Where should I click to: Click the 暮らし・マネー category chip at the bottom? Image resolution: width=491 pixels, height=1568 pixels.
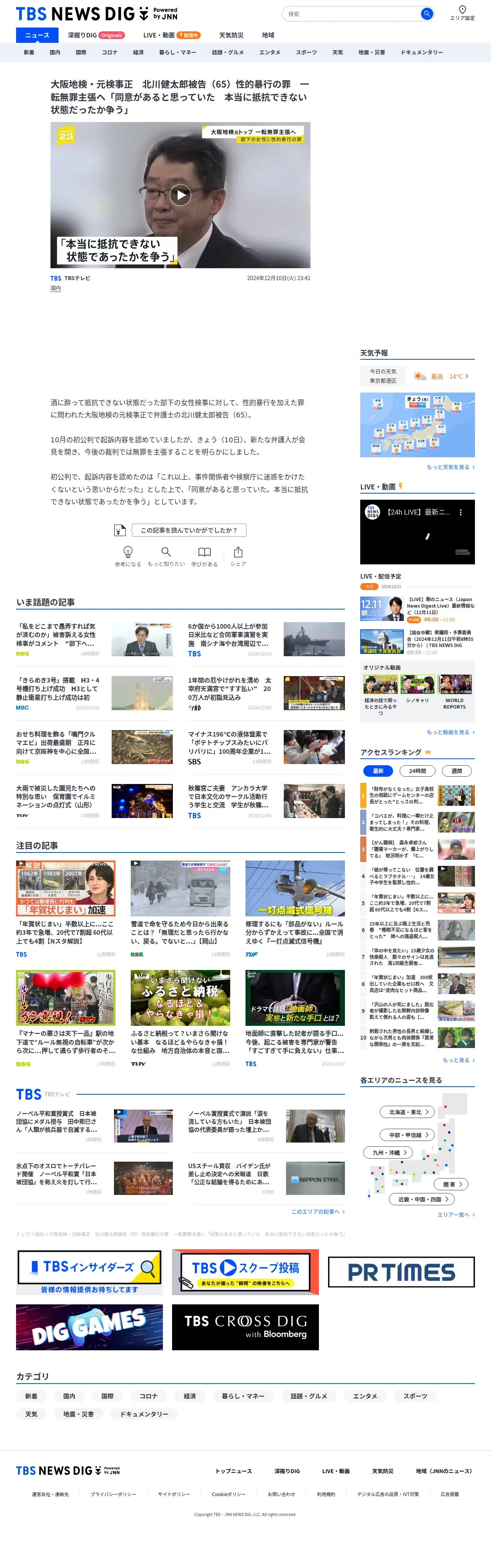(x=243, y=1396)
